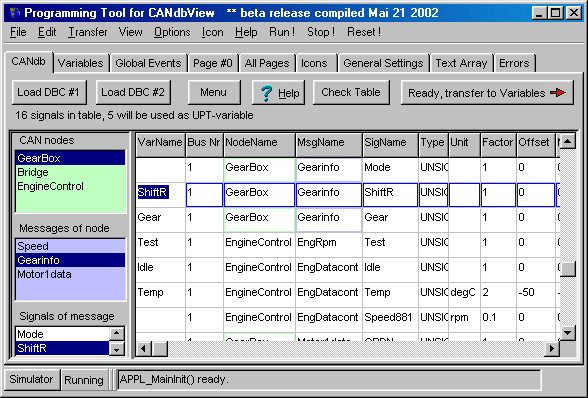Select Bridge in CAN nodes list

(70, 172)
